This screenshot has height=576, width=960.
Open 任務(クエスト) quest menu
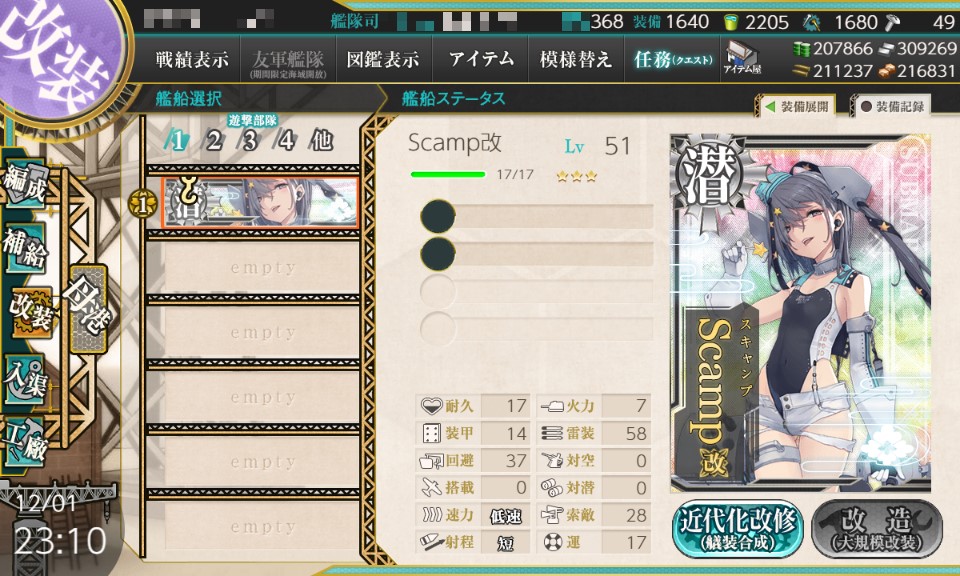(673, 59)
